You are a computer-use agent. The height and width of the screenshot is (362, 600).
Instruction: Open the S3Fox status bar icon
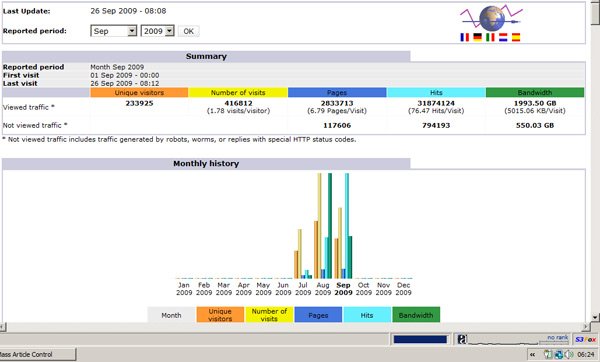click(585, 339)
